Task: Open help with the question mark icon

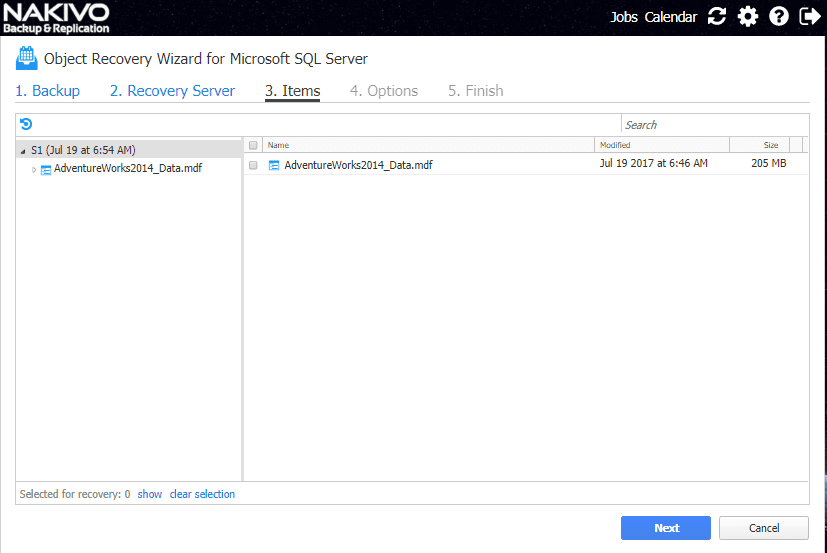Action: [779, 16]
